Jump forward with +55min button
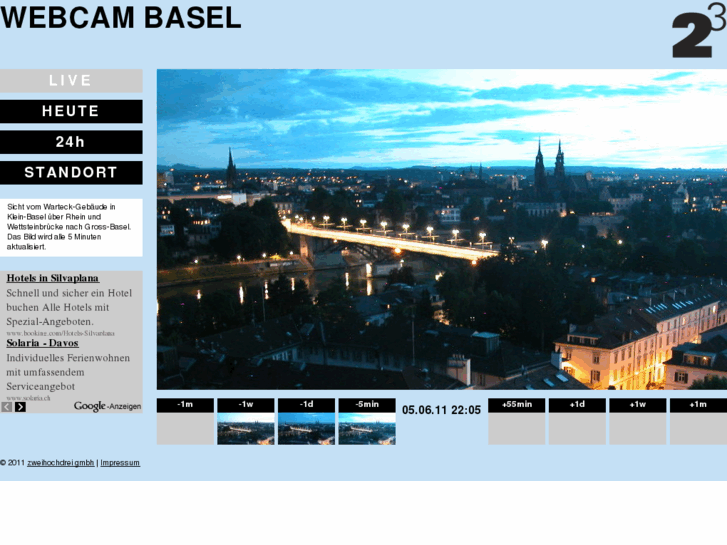This screenshot has width=727, height=545. click(517, 405)
